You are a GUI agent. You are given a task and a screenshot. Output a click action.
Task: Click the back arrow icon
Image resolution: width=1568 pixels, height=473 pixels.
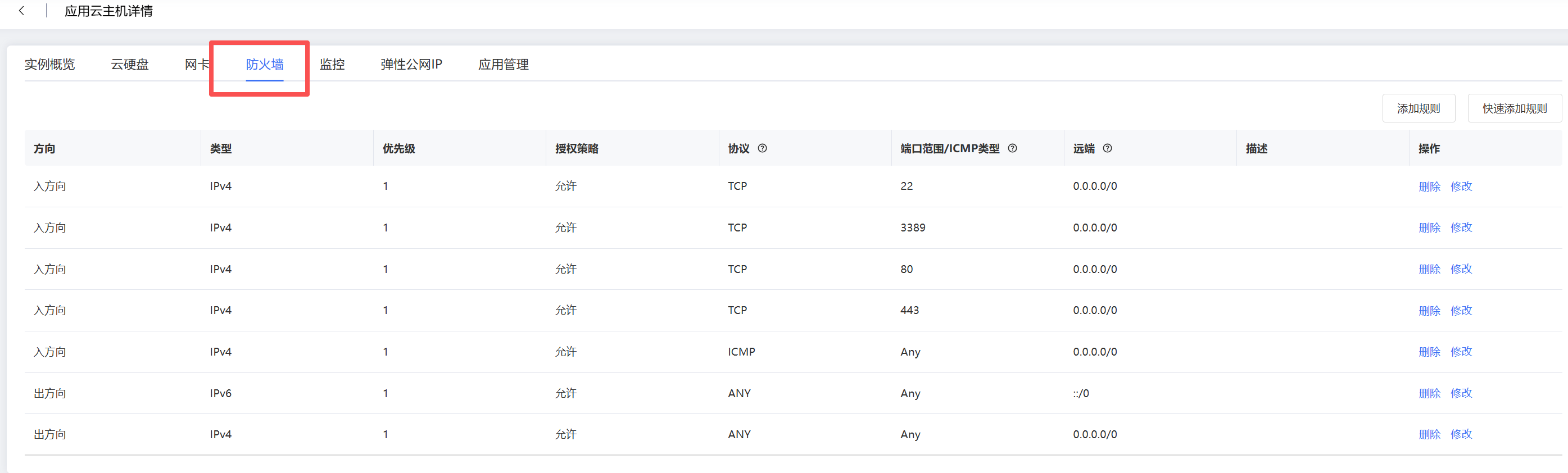tap(21, 11)
